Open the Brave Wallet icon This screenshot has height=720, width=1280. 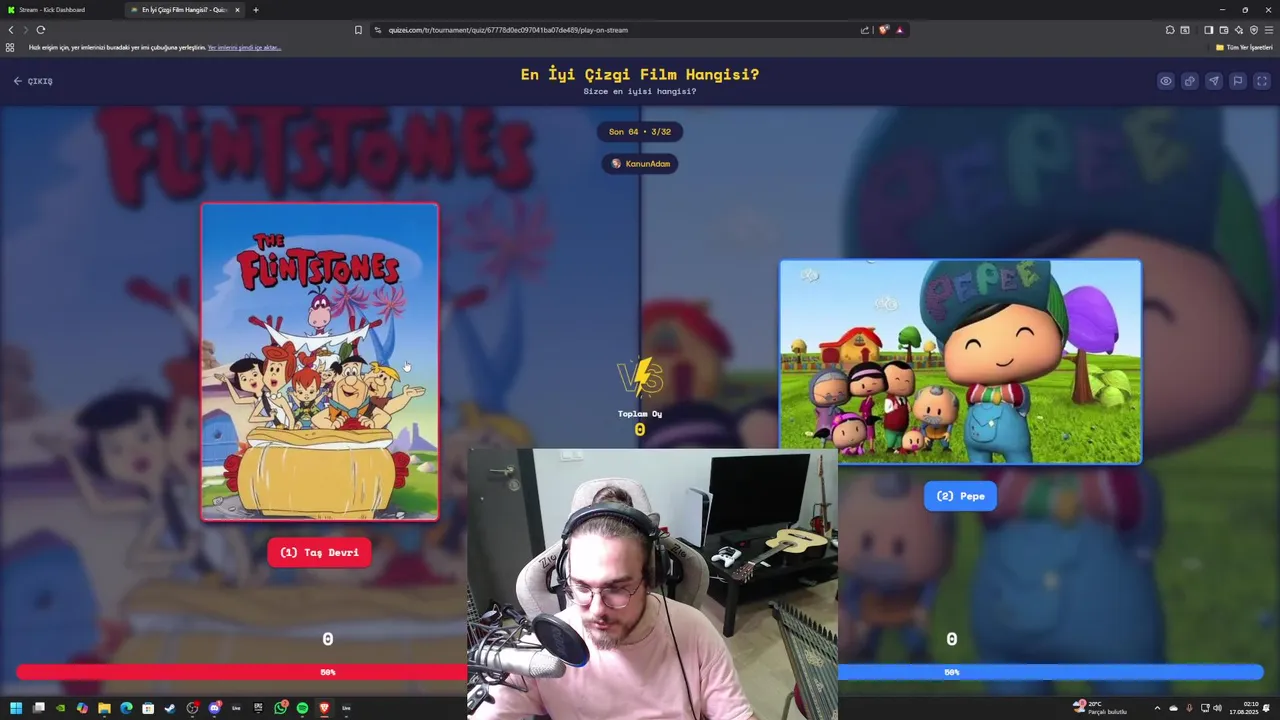[1223, 30]
